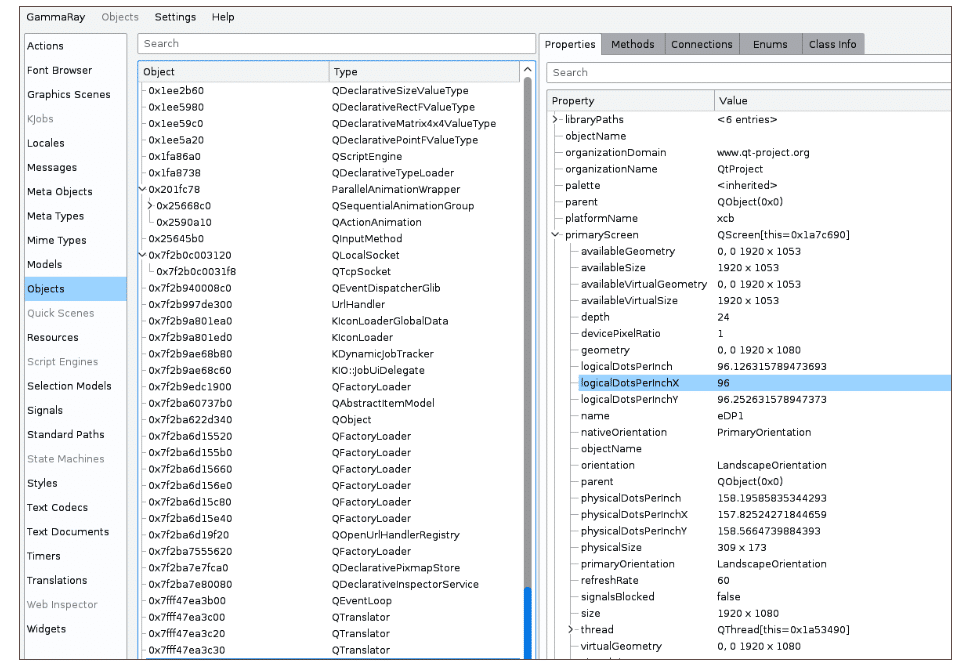
Task: Expand the libraryPaths property row
Action: point(556,120)
